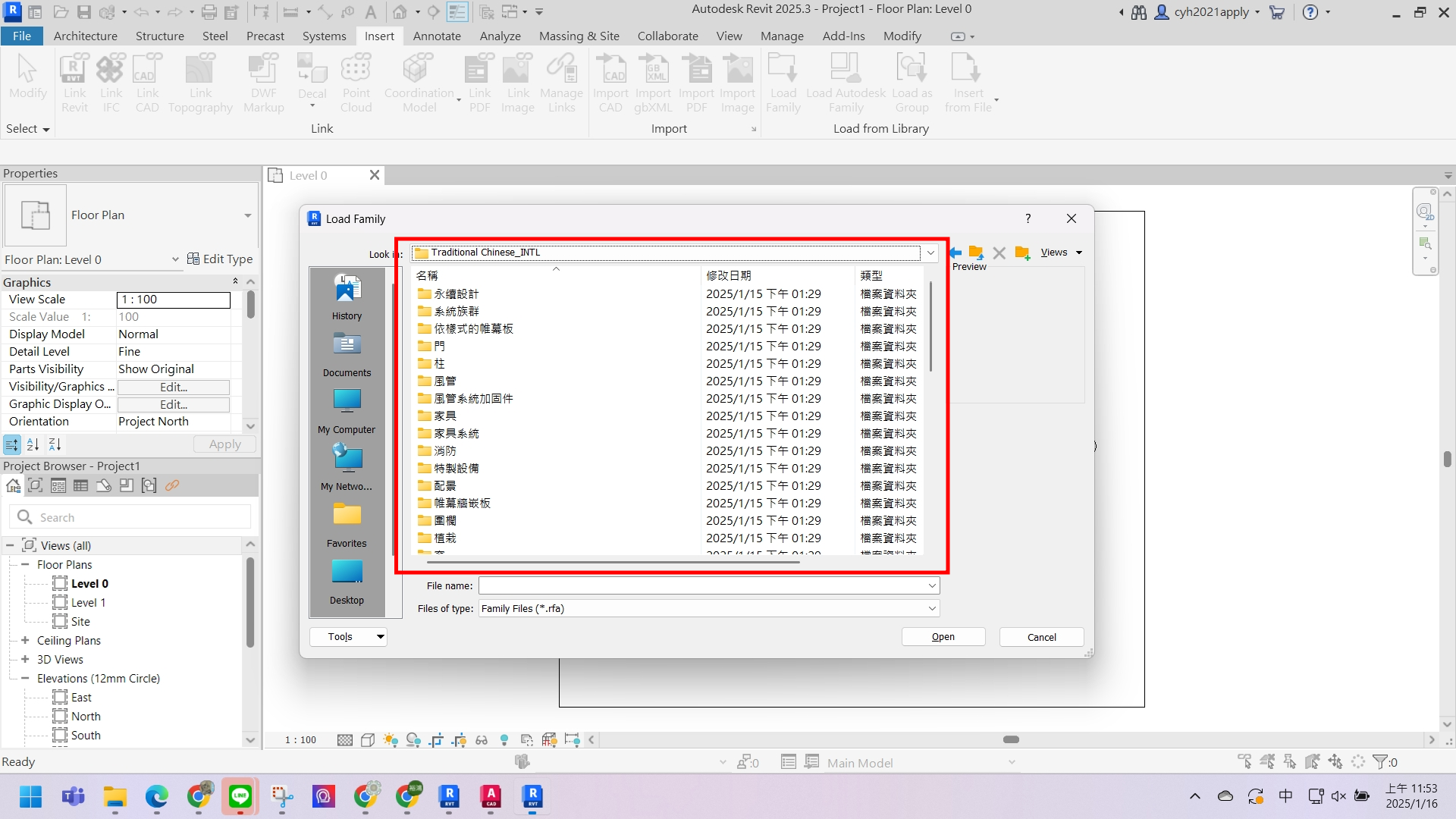
Task: Click the Reveal Hidden Elements lightbulb icon
Action: pyautogui.click(x=504, y=739)
